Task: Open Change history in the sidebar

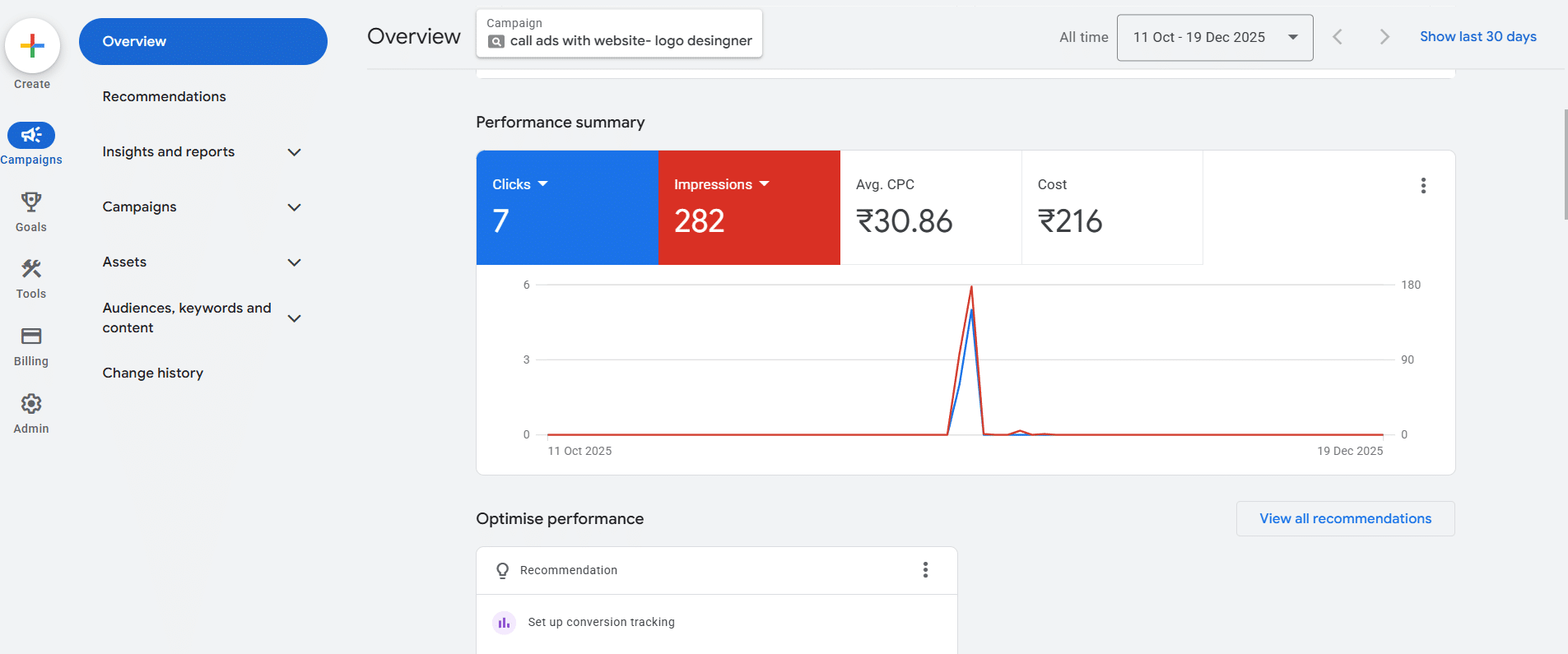Action: (x=153, y=373)
